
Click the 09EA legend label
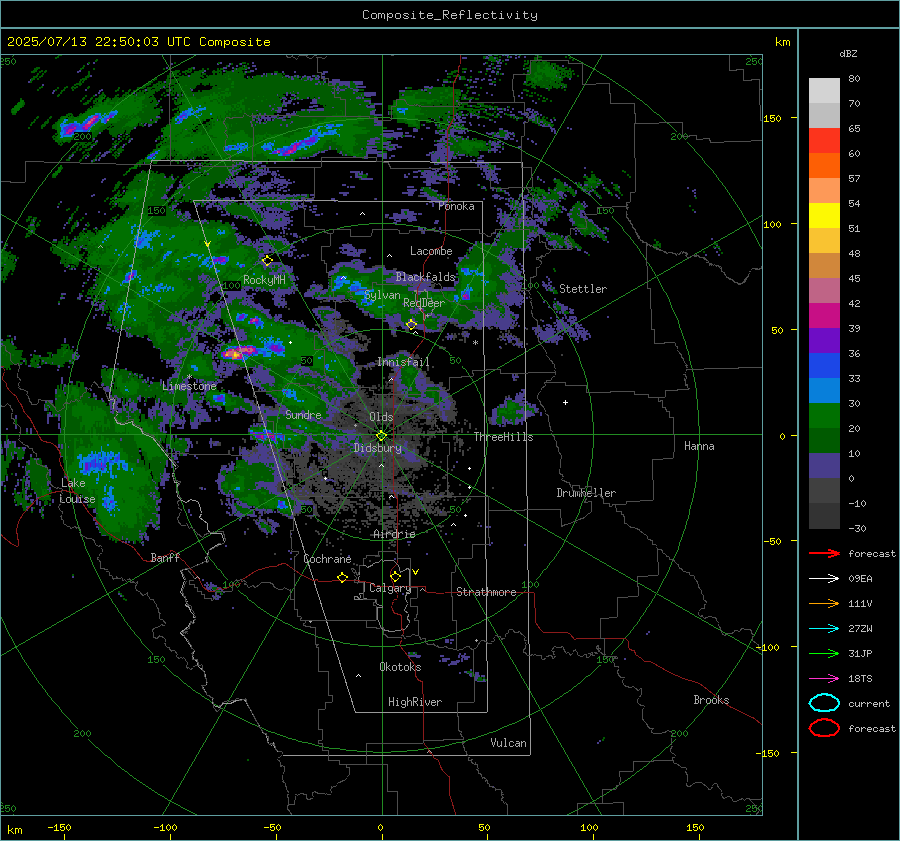click(860, 579)
